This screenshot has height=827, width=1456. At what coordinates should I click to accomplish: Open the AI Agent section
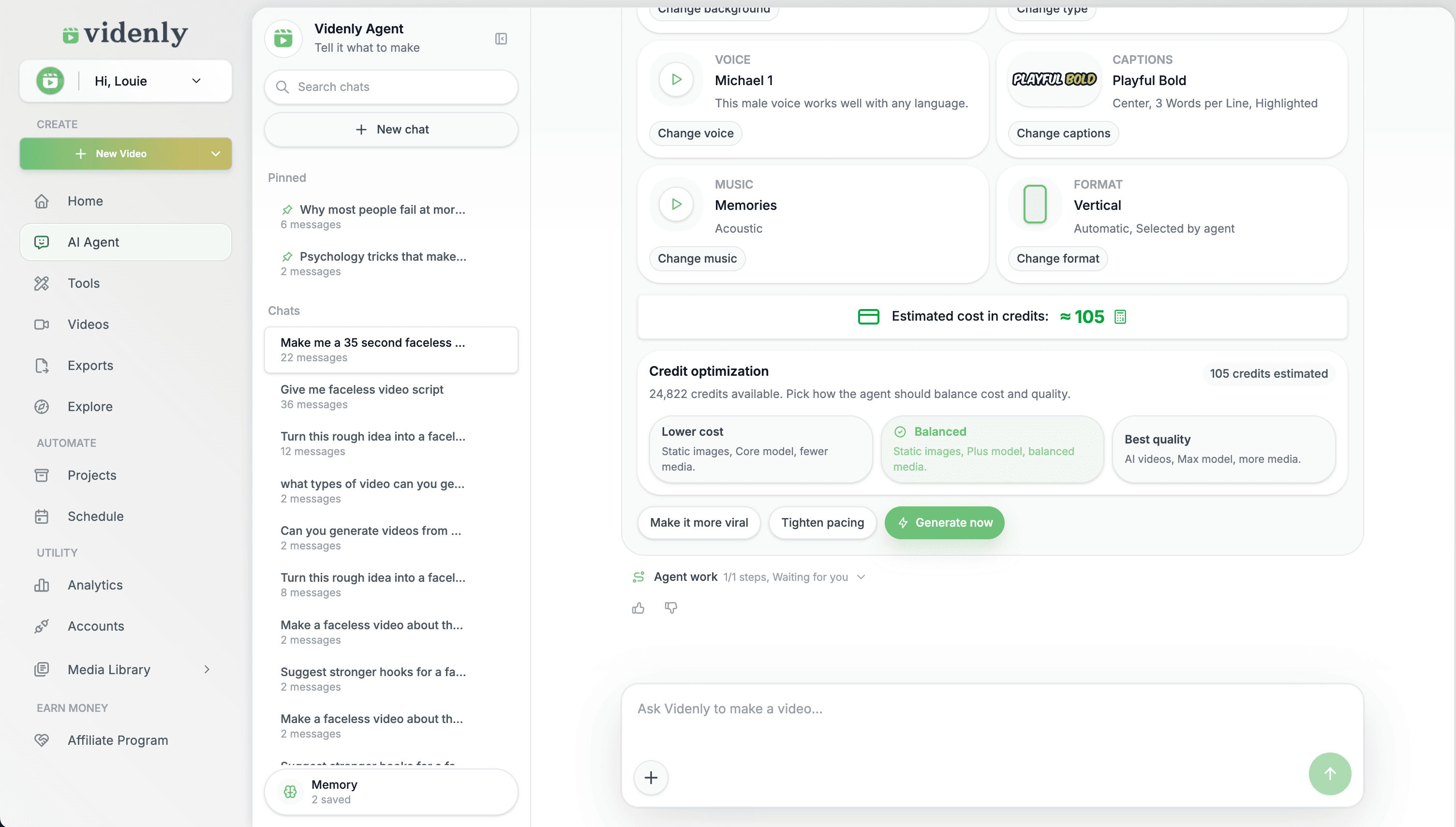(126, 242)
